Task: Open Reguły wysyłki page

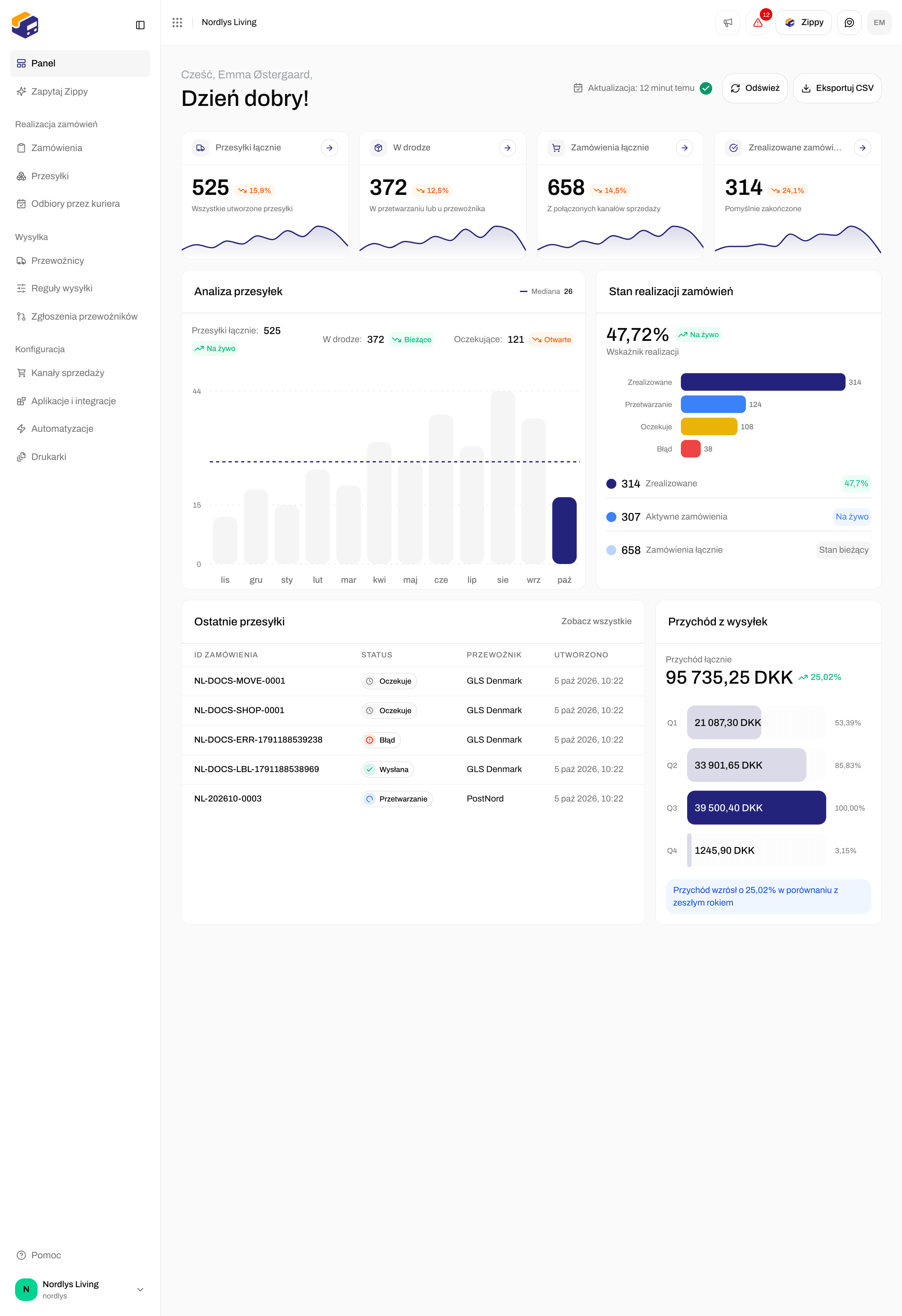Action: (80, 288)
